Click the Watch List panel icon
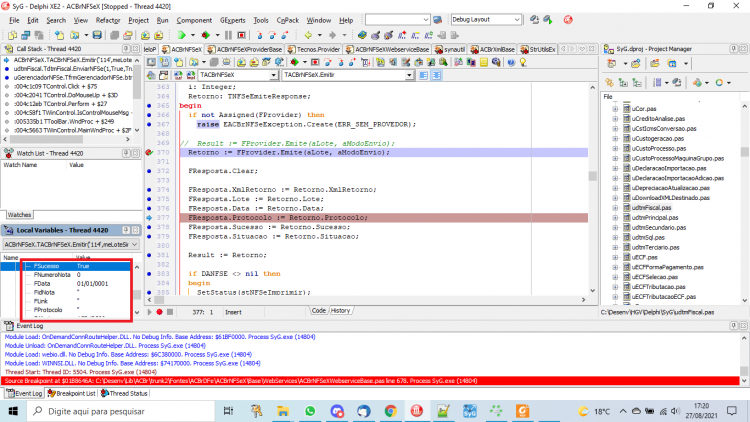The height and width of the screenshot is (422, 750). 9,153
